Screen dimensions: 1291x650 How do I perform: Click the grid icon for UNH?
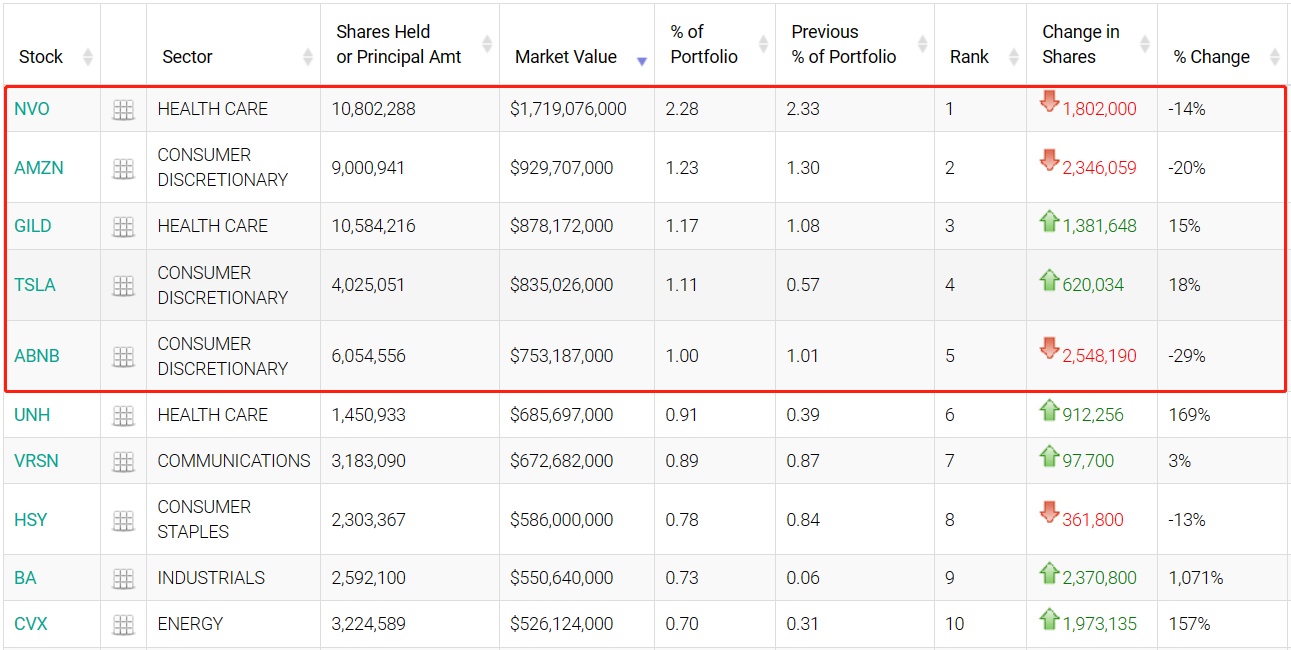coord(123,416)
